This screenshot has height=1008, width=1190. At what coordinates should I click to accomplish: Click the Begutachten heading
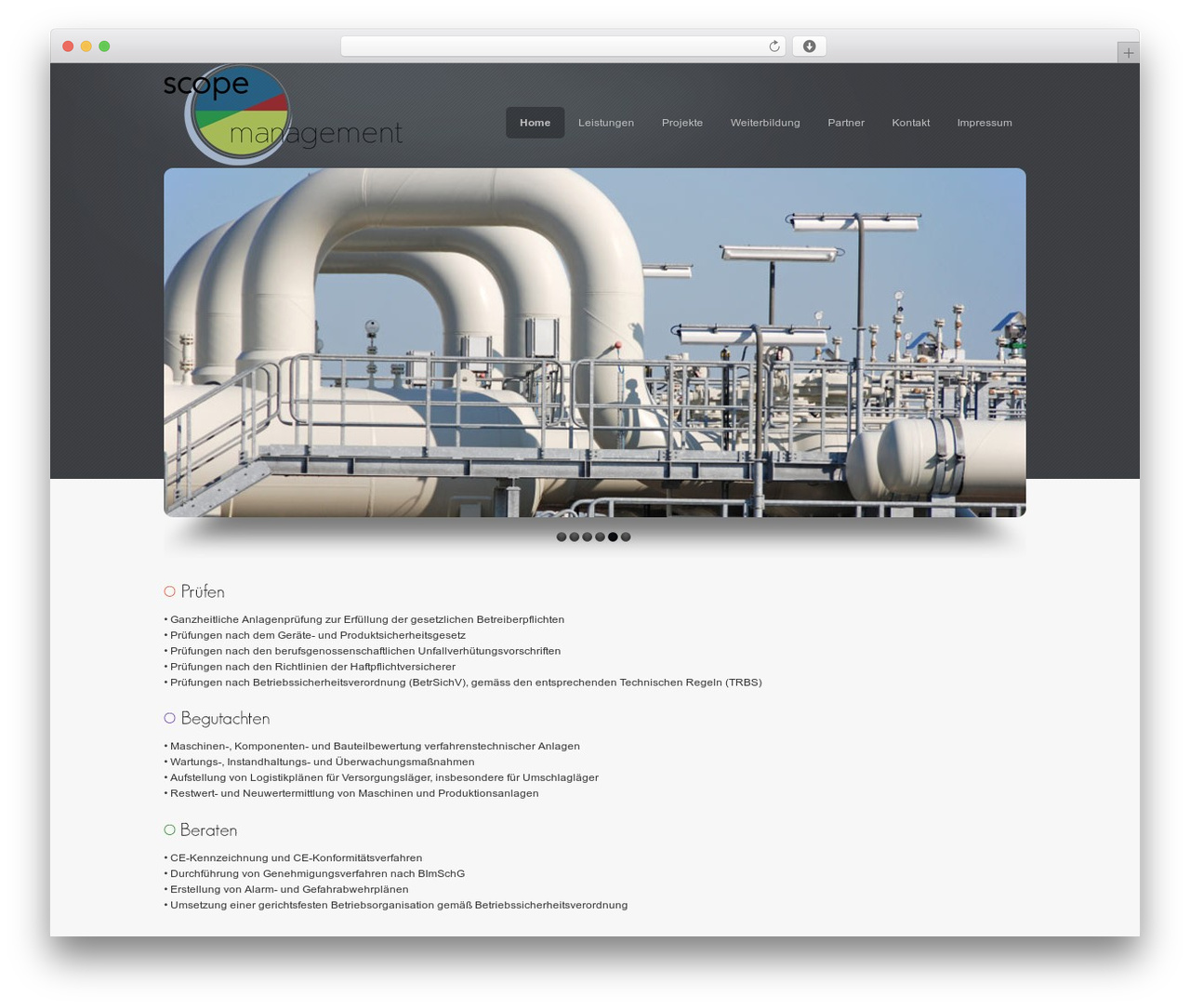point(225,718)
